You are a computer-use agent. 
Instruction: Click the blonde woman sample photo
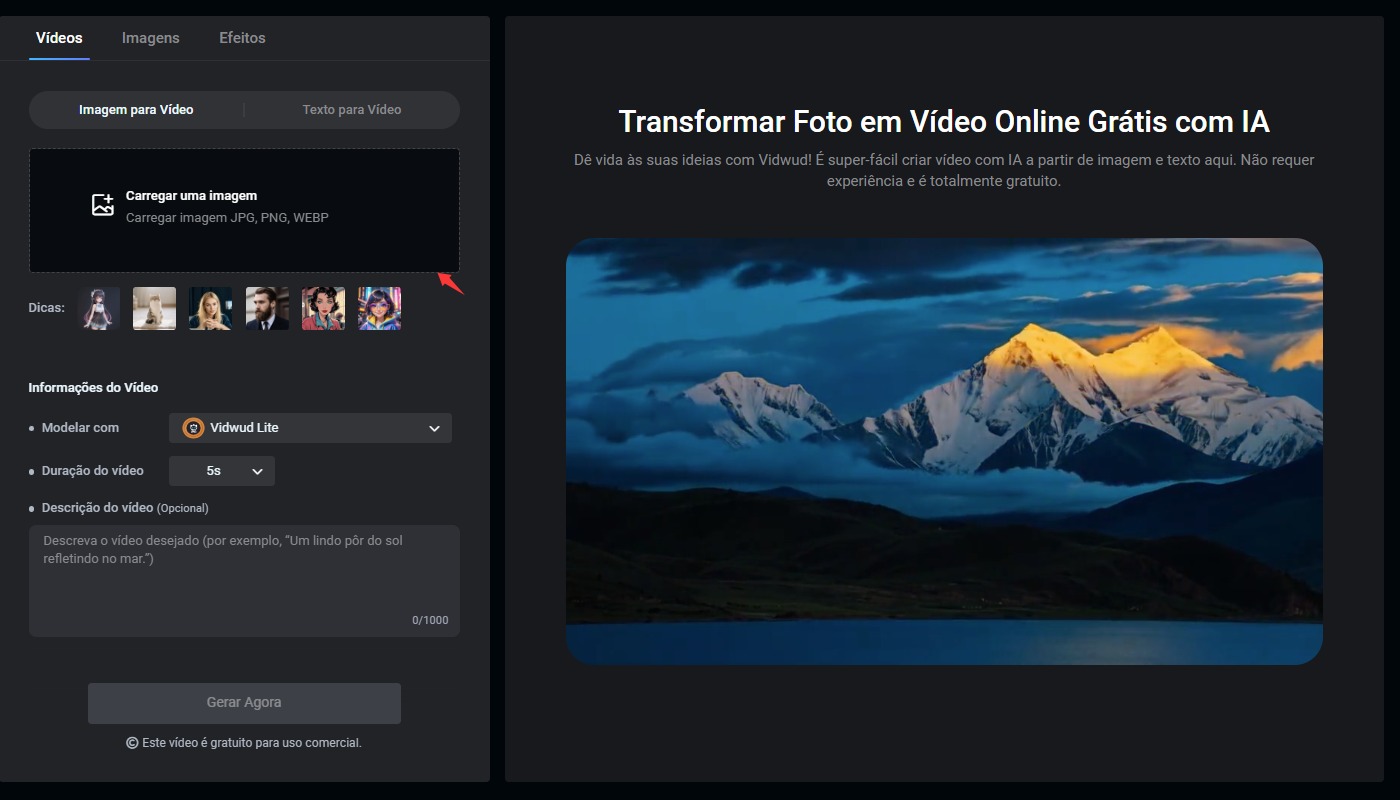[x=210, y=308]
